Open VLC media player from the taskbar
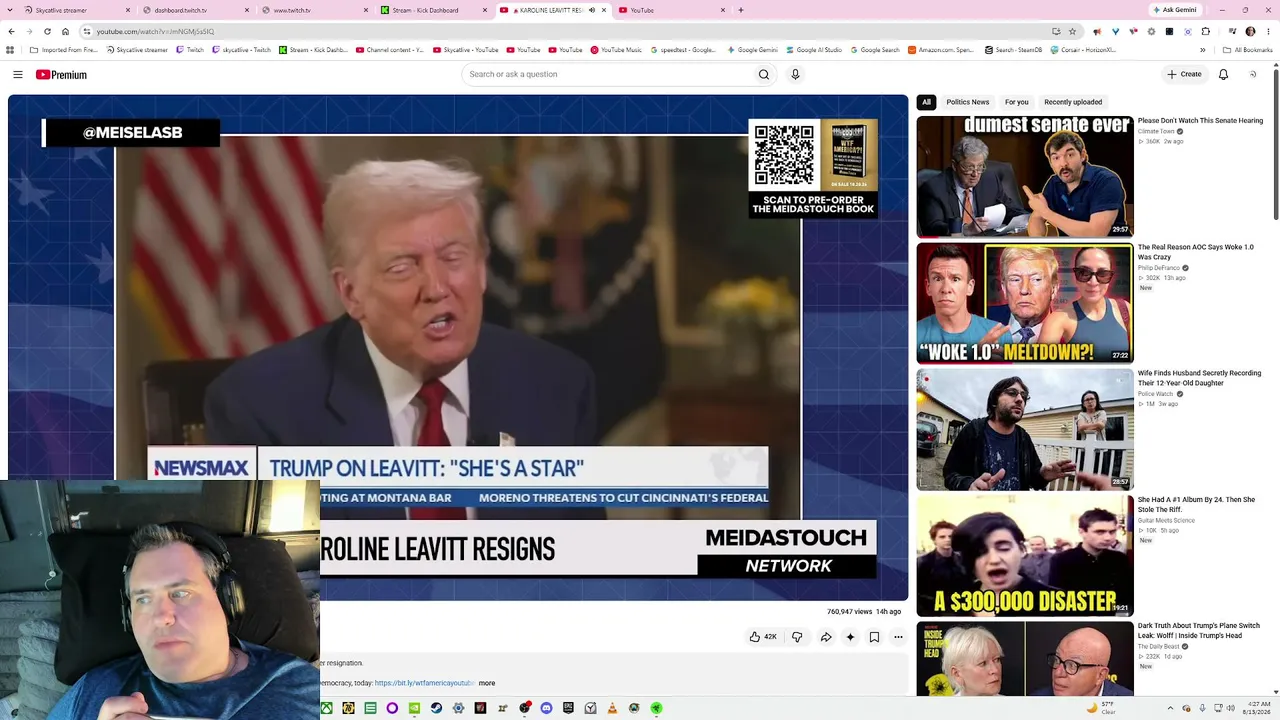This screenshot has height=720, width=1280. coord(612,708)
